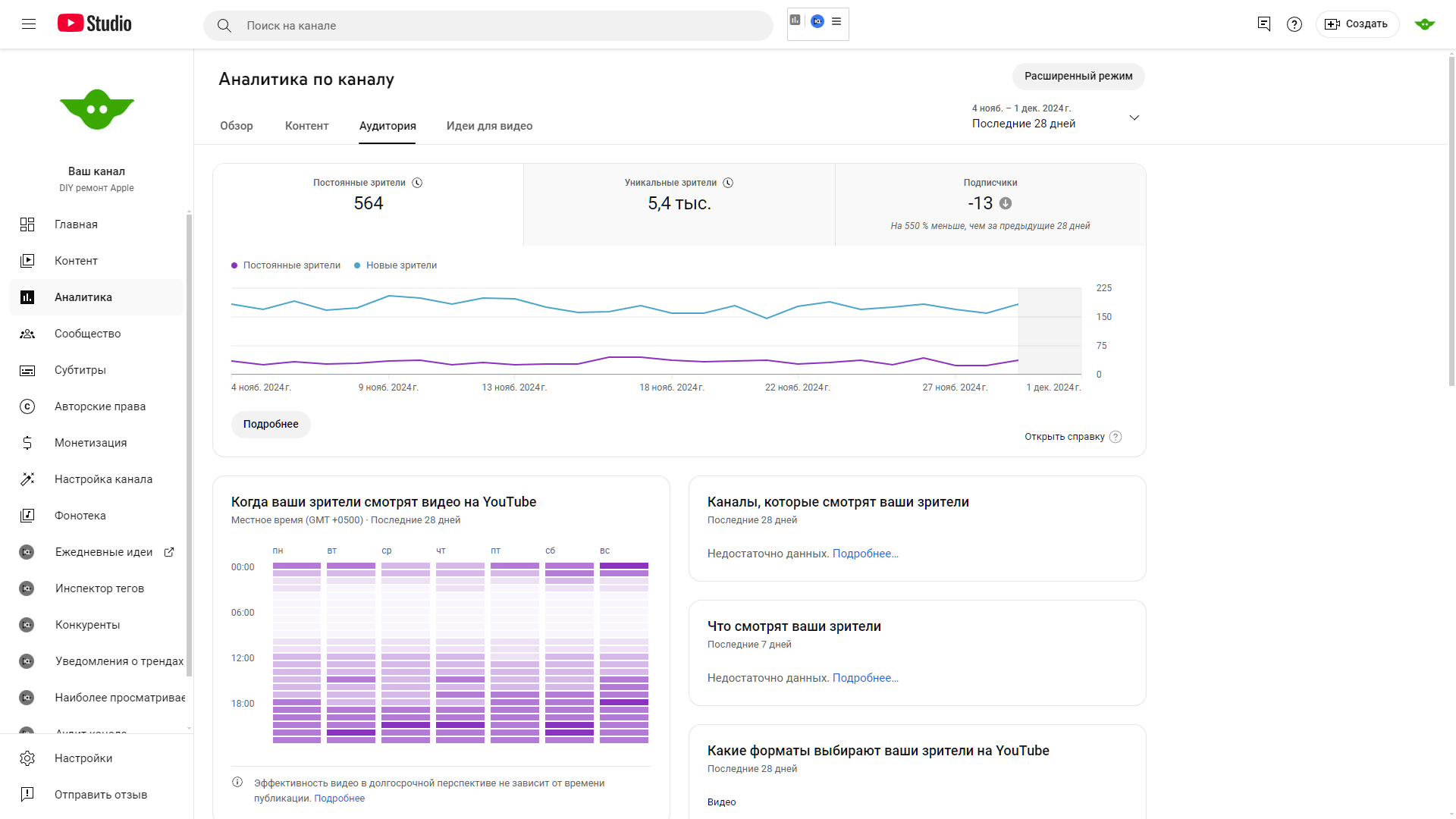1456x819 pixels.
Task: Click the Подробнее button under chart
Action: coord(271,425)
